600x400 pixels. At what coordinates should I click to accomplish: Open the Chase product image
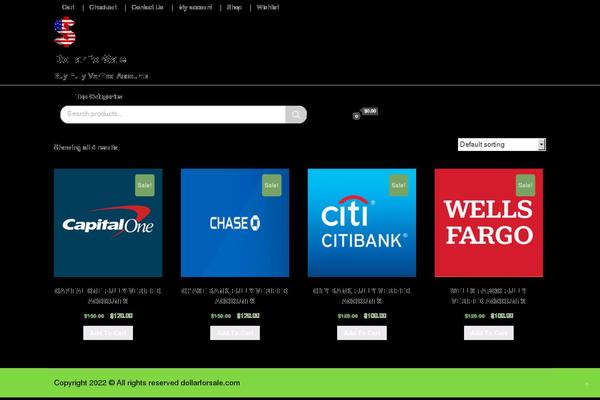[x=235, y=223]
